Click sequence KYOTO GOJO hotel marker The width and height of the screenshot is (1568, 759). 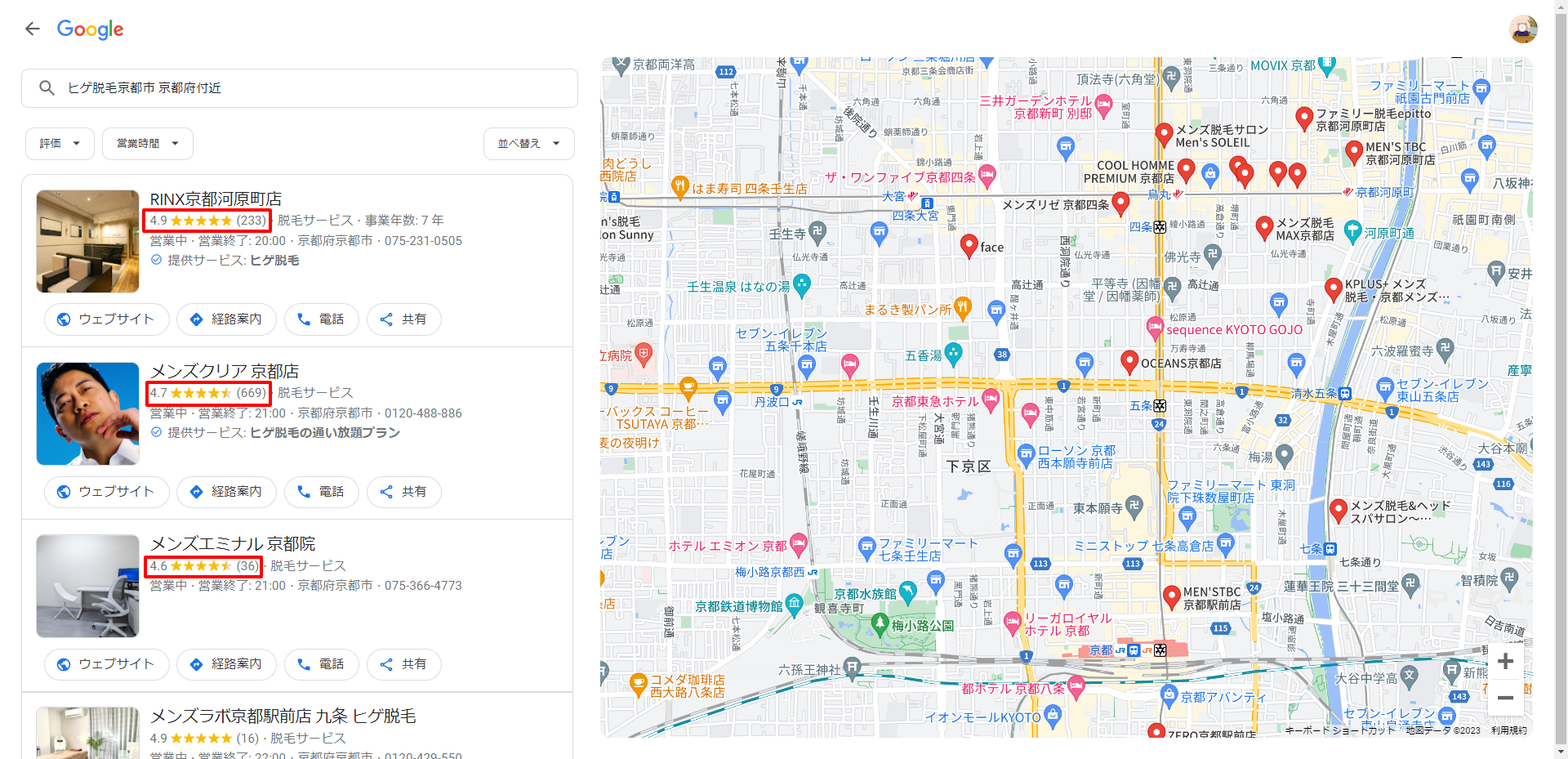[1155, 329]
